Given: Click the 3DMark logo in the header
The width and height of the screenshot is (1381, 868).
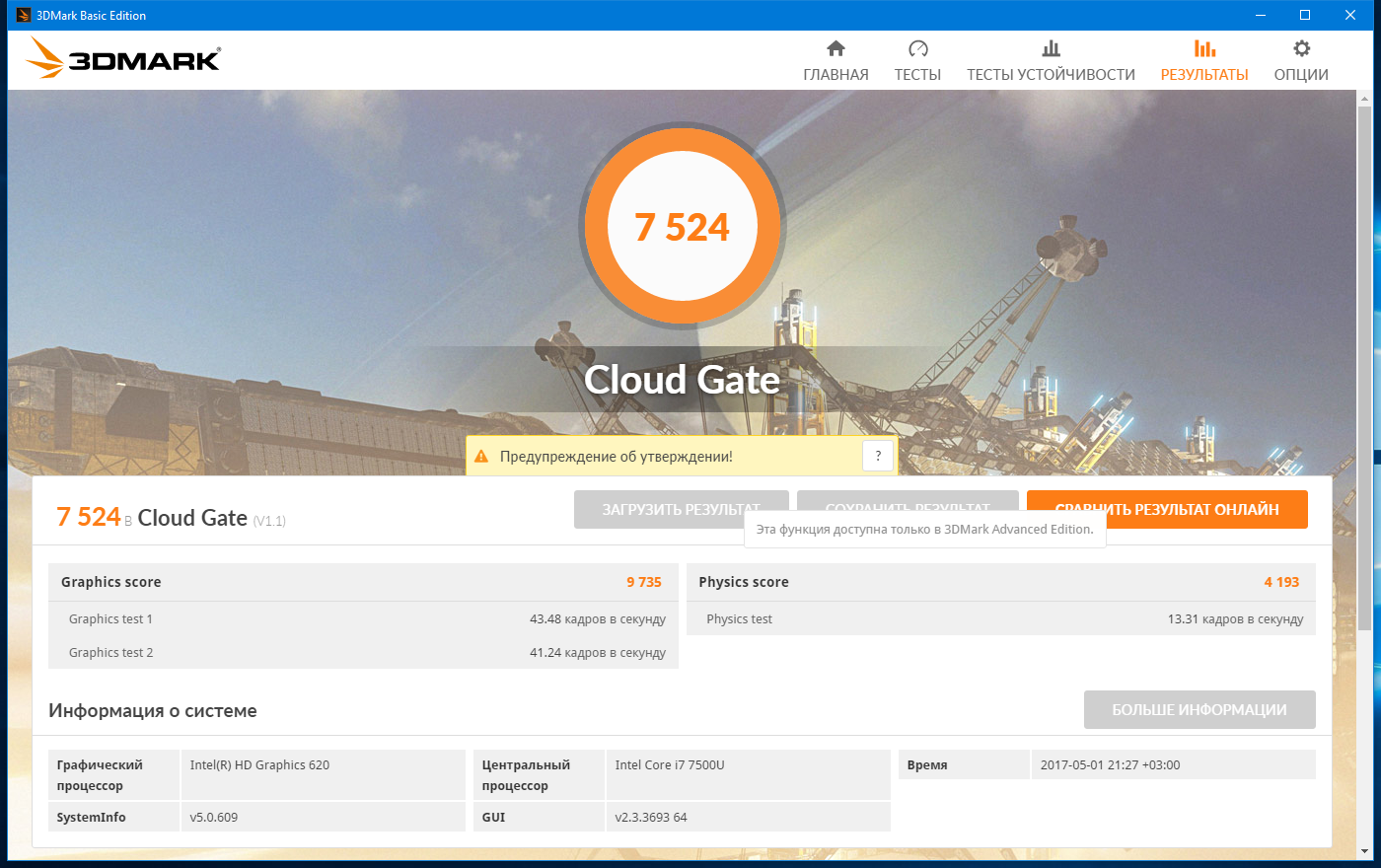Looking at the screenshot, I should coord(123,59).
